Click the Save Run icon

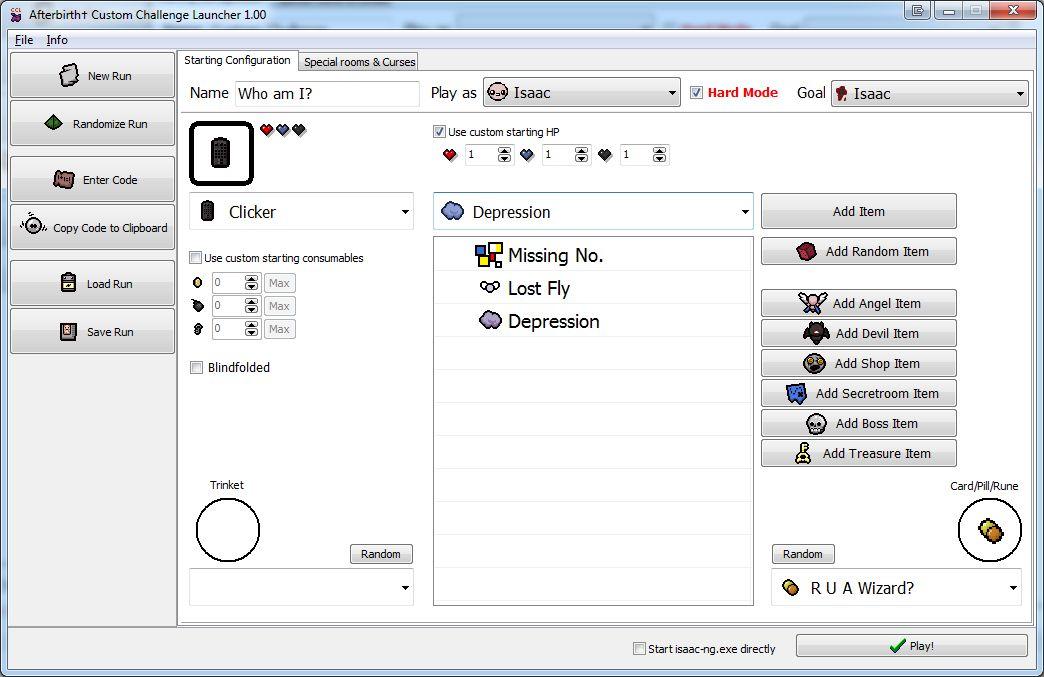[x=69, y=331]
